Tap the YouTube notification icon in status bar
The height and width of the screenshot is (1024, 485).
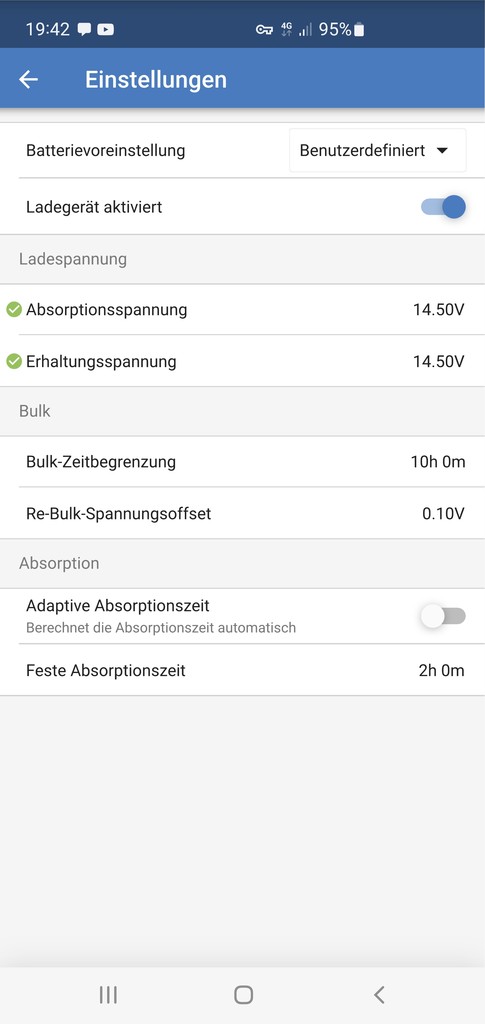[105, 29]
